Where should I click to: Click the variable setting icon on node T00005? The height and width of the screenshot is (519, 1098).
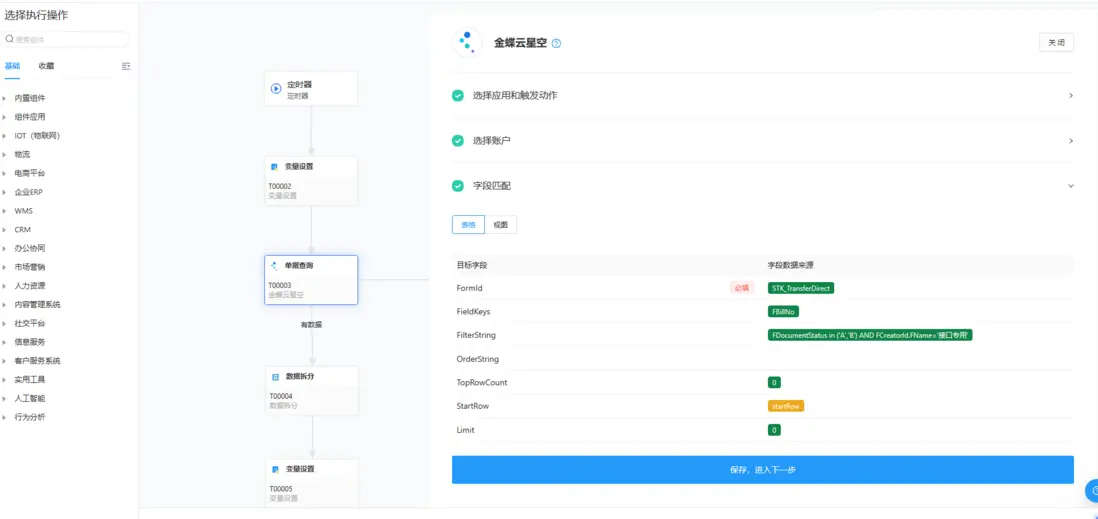[x=275, y=469]
